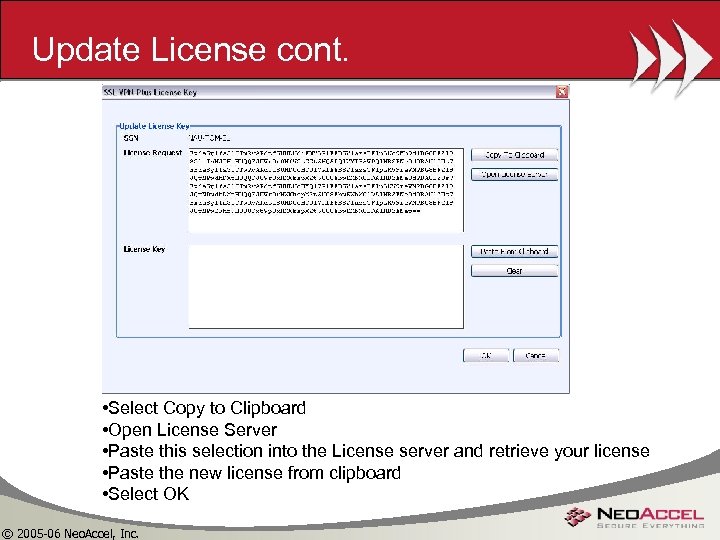Click the Update License Key group title
The height and width of the screenshot is (540, 720).
pyautogui.click(x=154, y=126)
